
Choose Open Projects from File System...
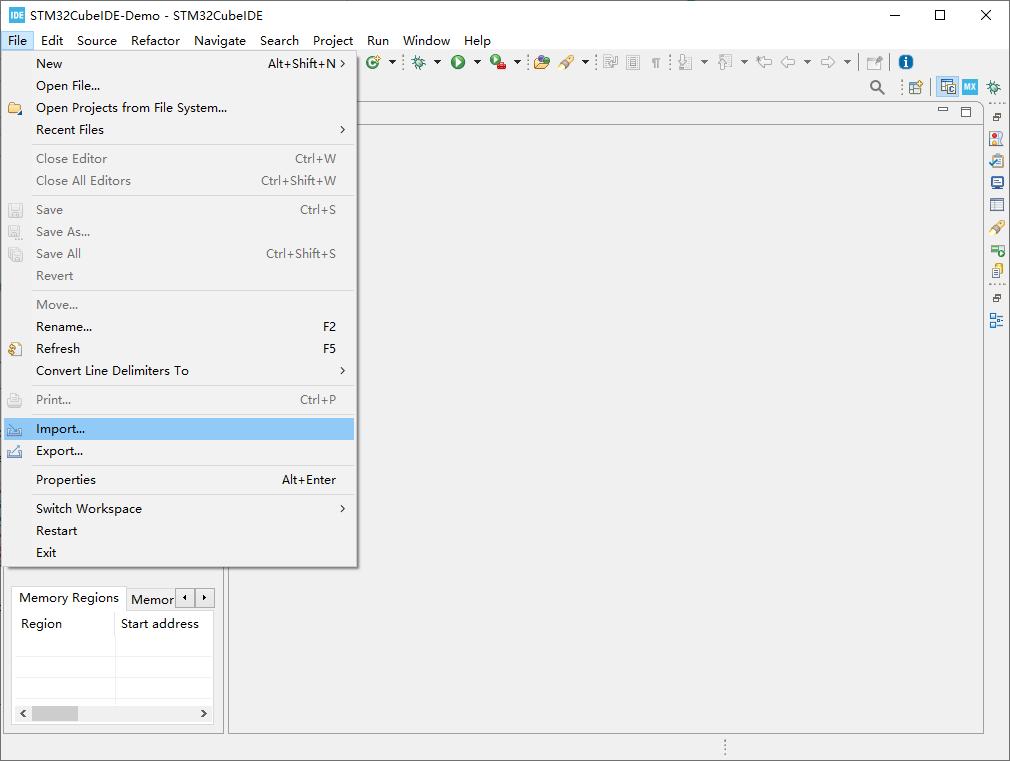coord(131,108)
